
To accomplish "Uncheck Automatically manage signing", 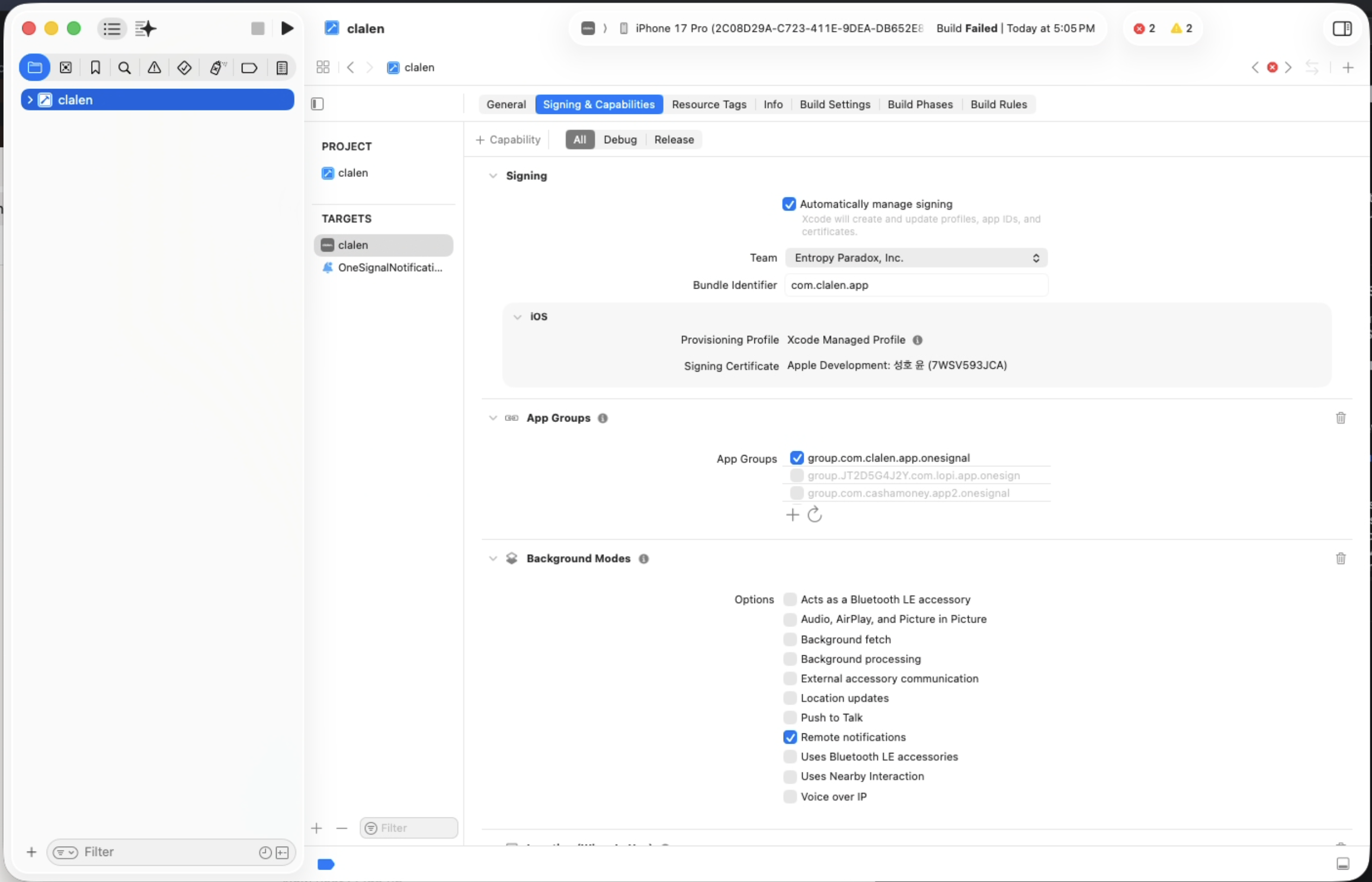I will pyautogui.click(x=789, y=204).
